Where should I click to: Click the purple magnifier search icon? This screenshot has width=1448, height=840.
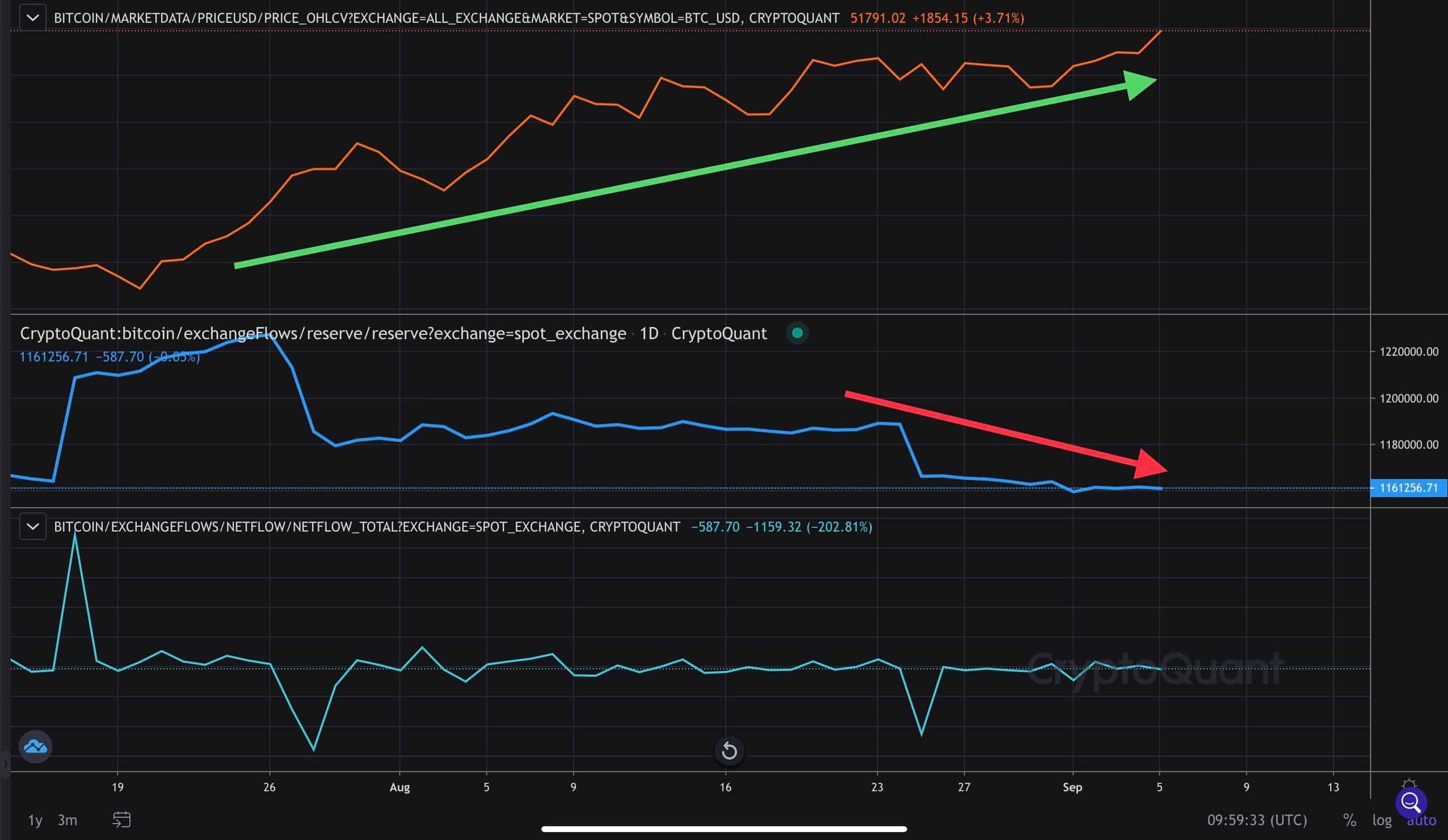click(x=1411, y=802)
